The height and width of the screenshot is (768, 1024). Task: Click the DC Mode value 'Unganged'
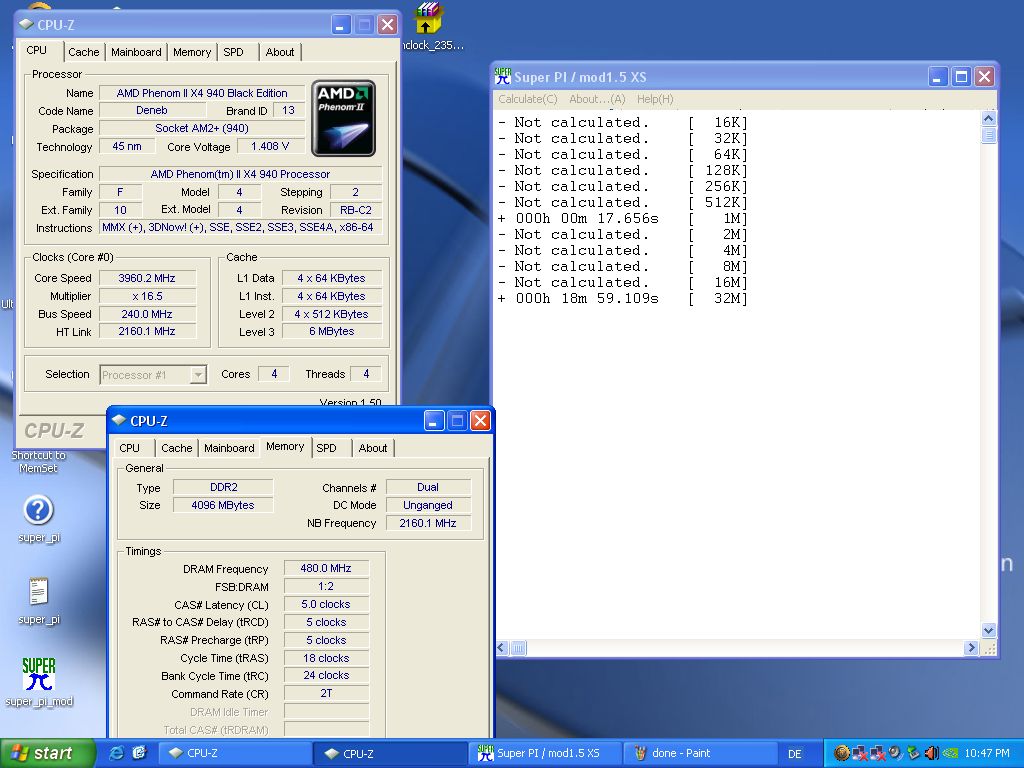coord(428,505)
